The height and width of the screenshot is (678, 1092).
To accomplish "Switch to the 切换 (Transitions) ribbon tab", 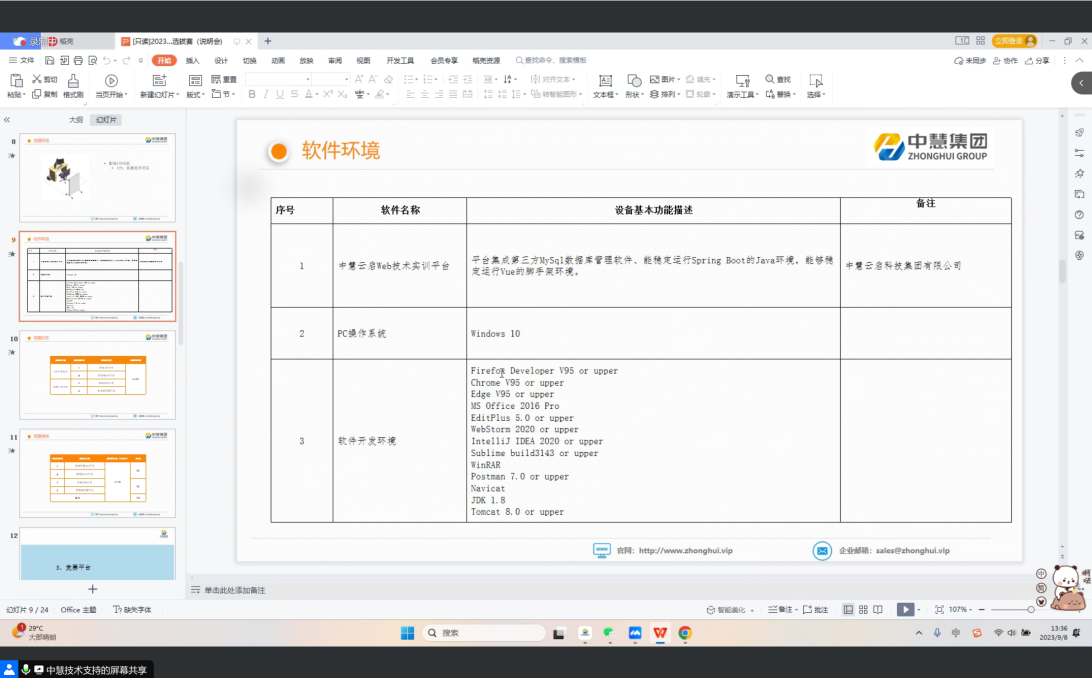I will click(x=249, y=61).
